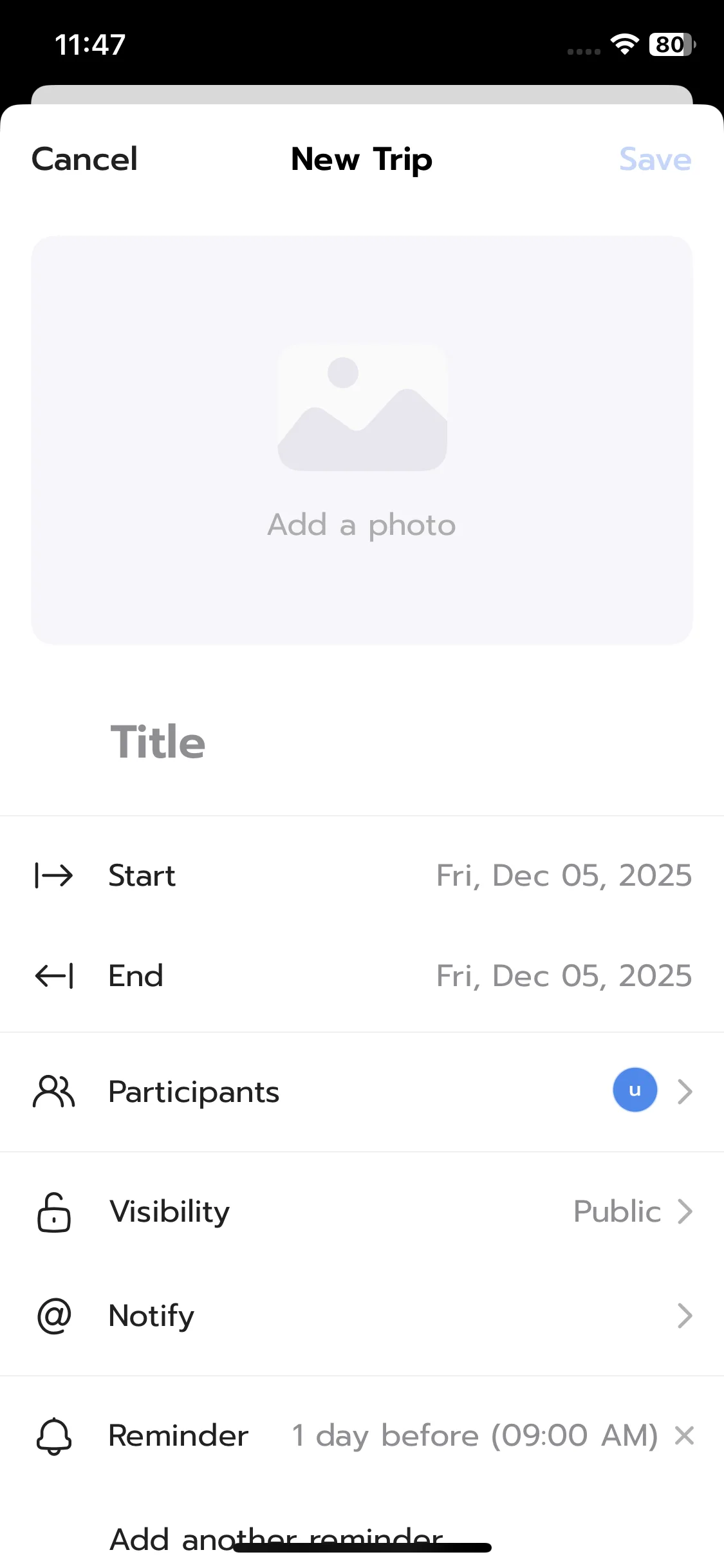Viewport: 724px width, 1568px height.
Task: Tap the image placeholder icon
Action: tap(362, 407)
